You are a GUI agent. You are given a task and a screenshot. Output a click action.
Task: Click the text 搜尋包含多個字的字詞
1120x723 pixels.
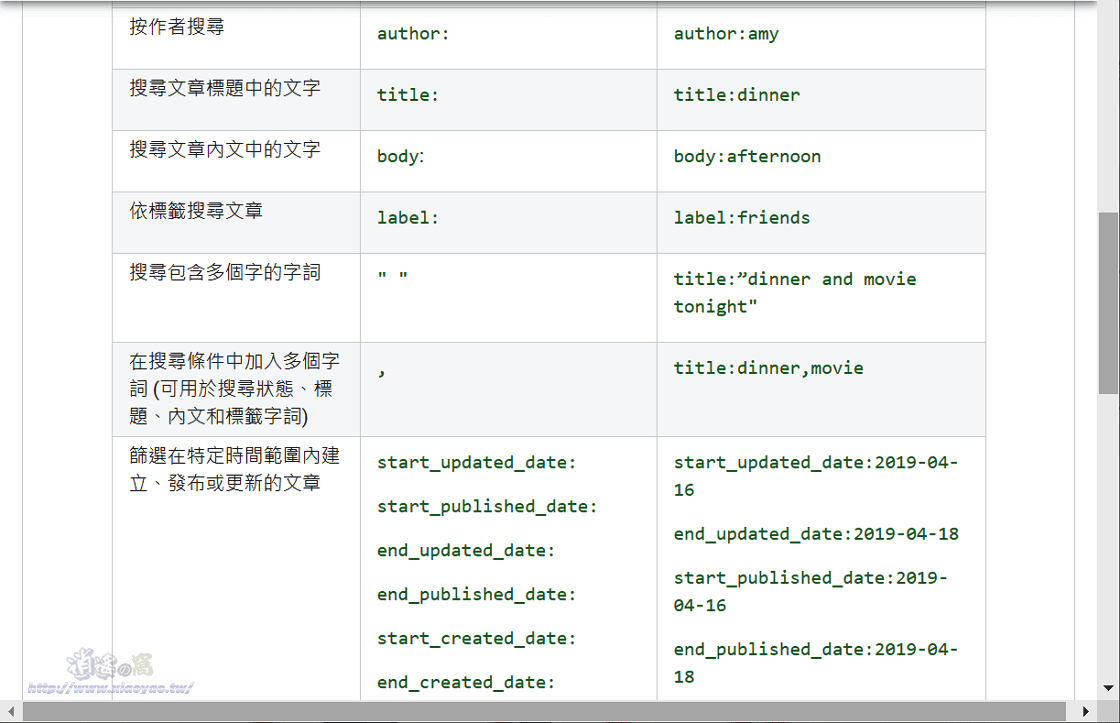(224, 273)
